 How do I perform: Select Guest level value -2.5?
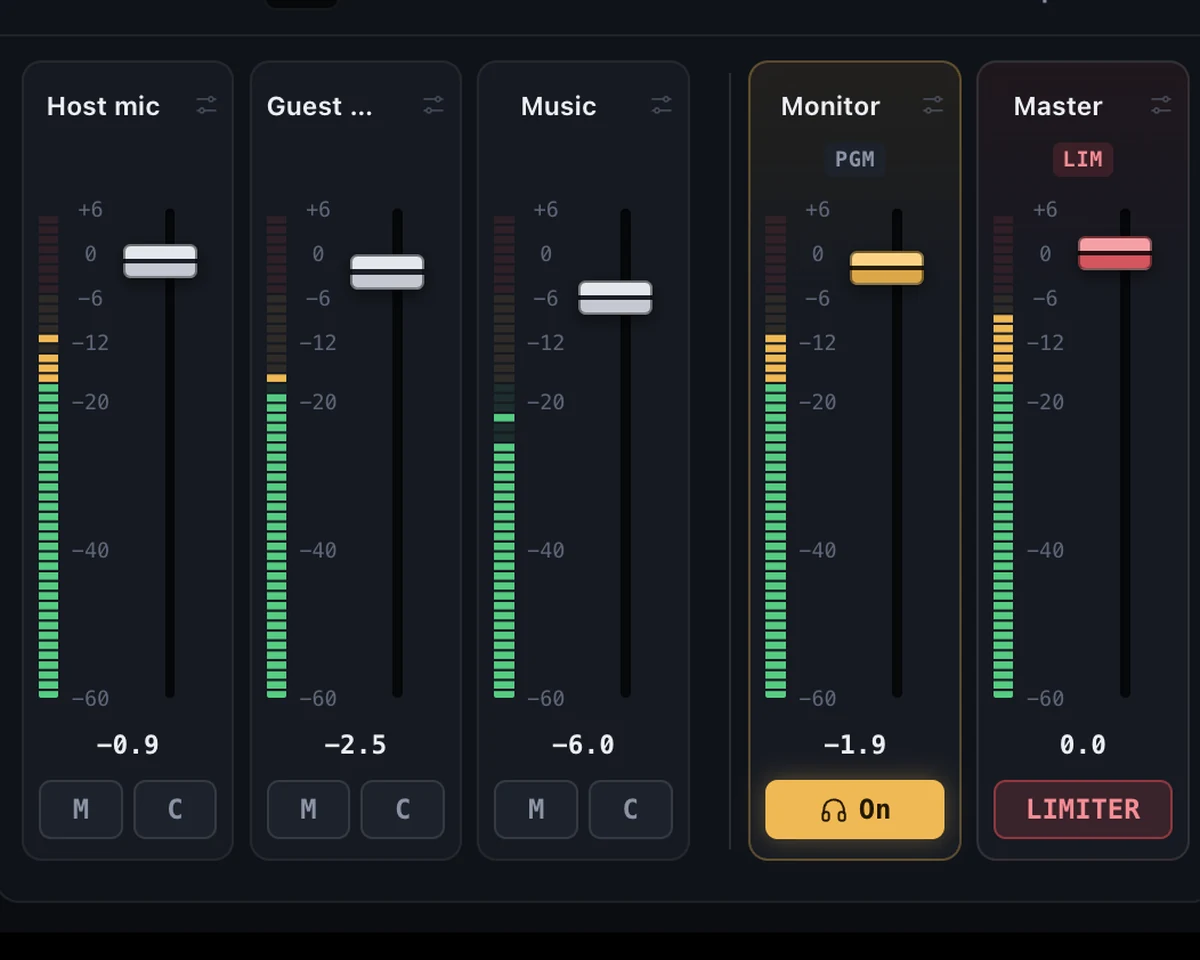[x=355, y=745]
